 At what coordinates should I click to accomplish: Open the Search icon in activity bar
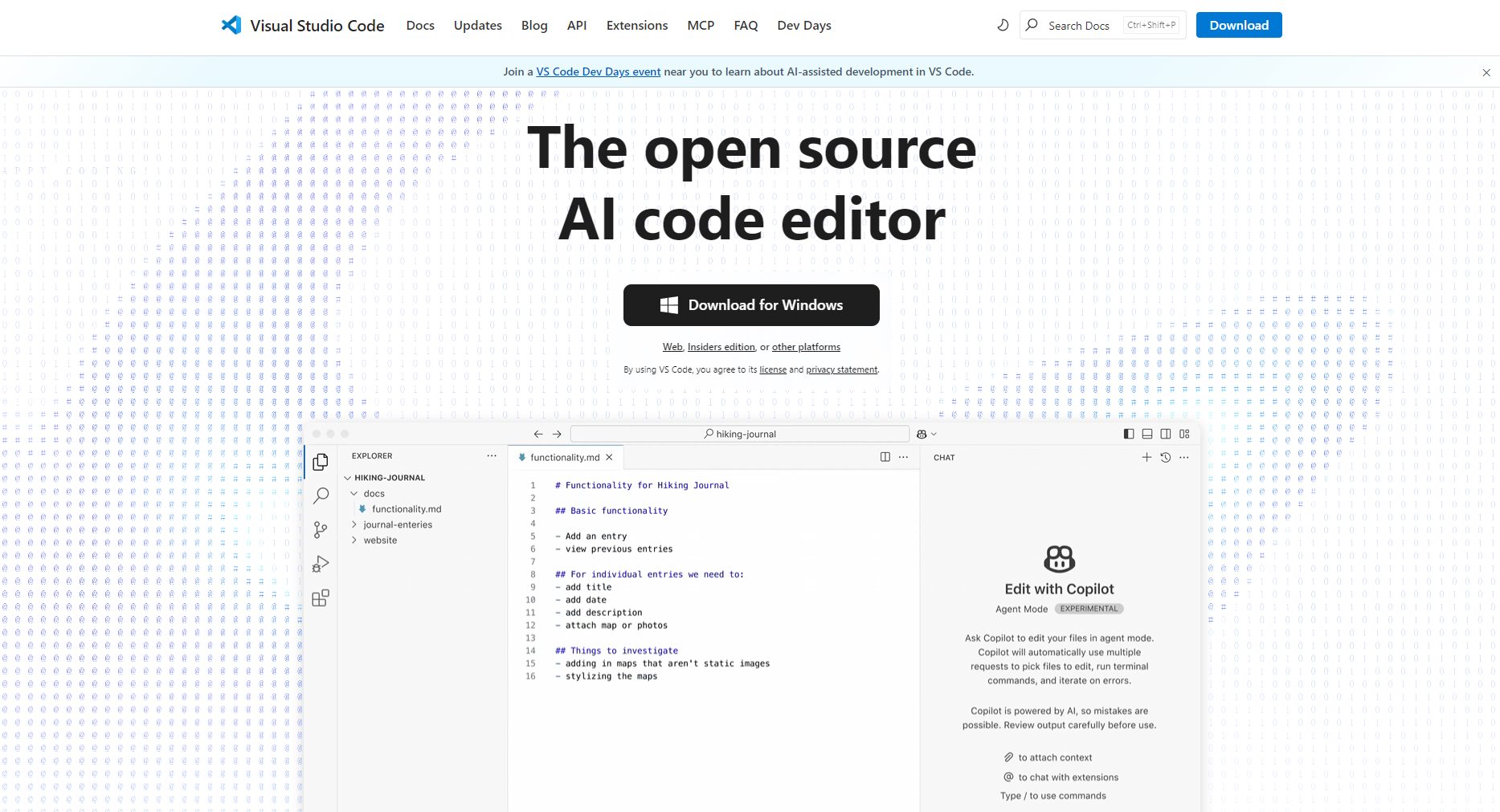321,496
